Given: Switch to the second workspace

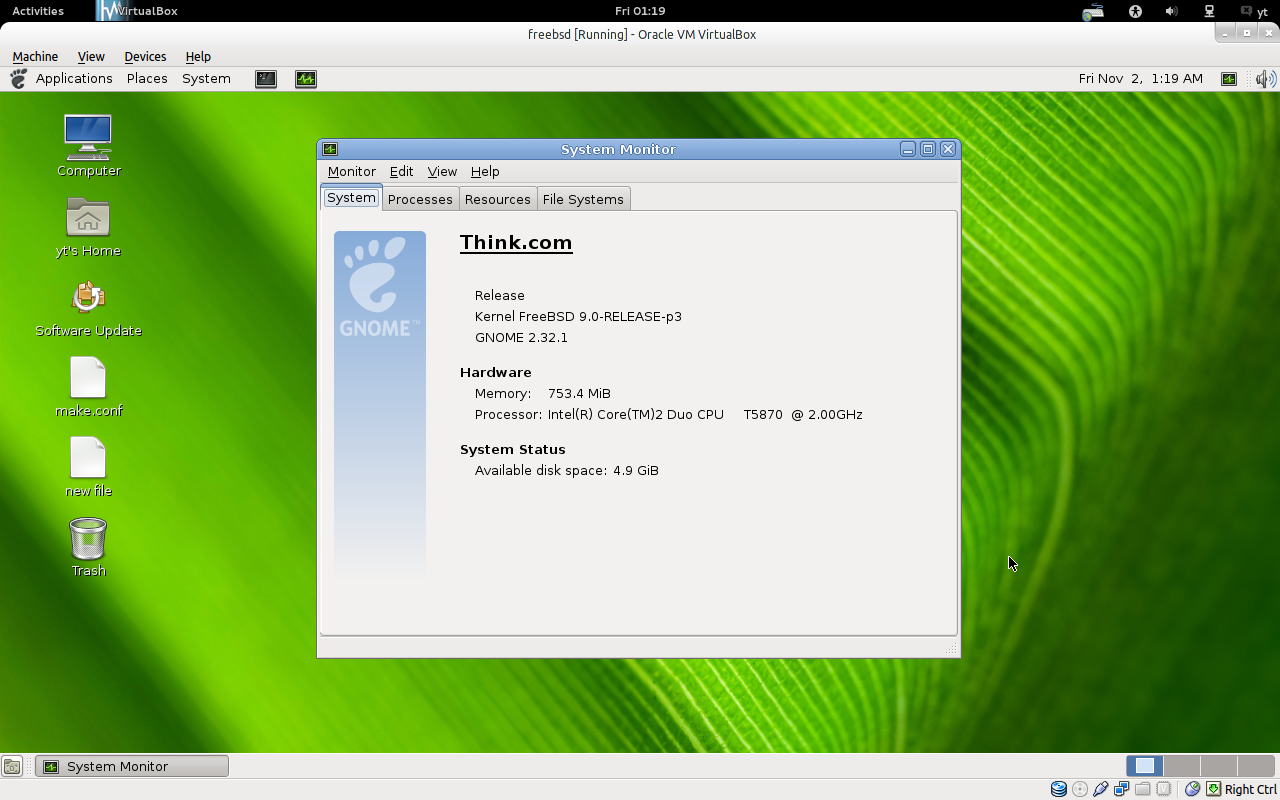Looking at the screenshot, I should (1182, 766).
